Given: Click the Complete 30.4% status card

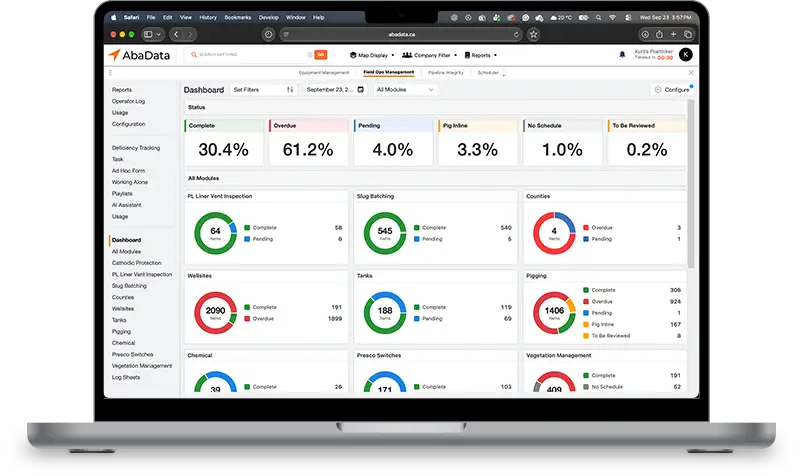Looking at the screenshot, I should click(x=223, y=142).
